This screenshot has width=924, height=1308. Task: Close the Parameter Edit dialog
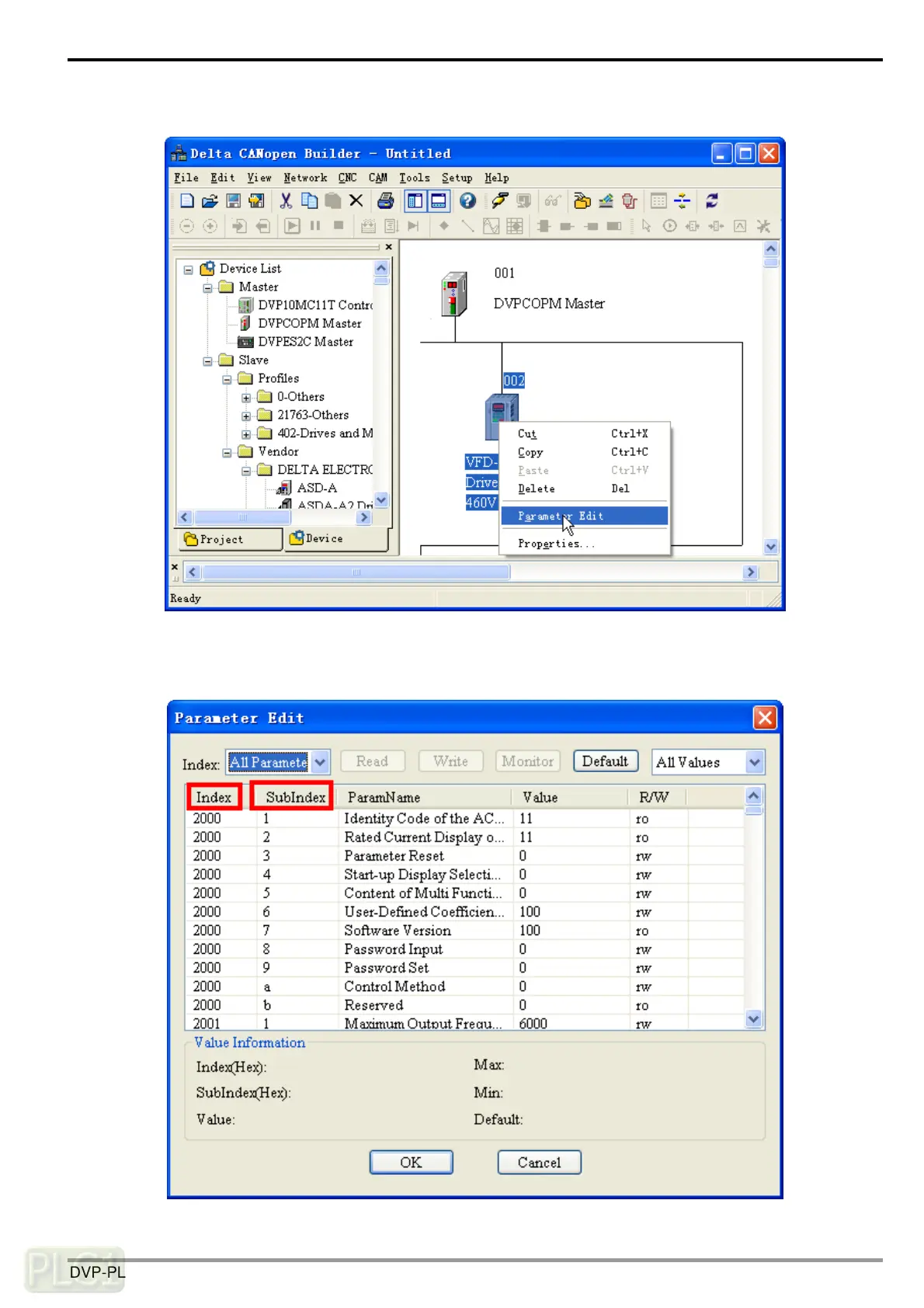[x=765, y=718]
